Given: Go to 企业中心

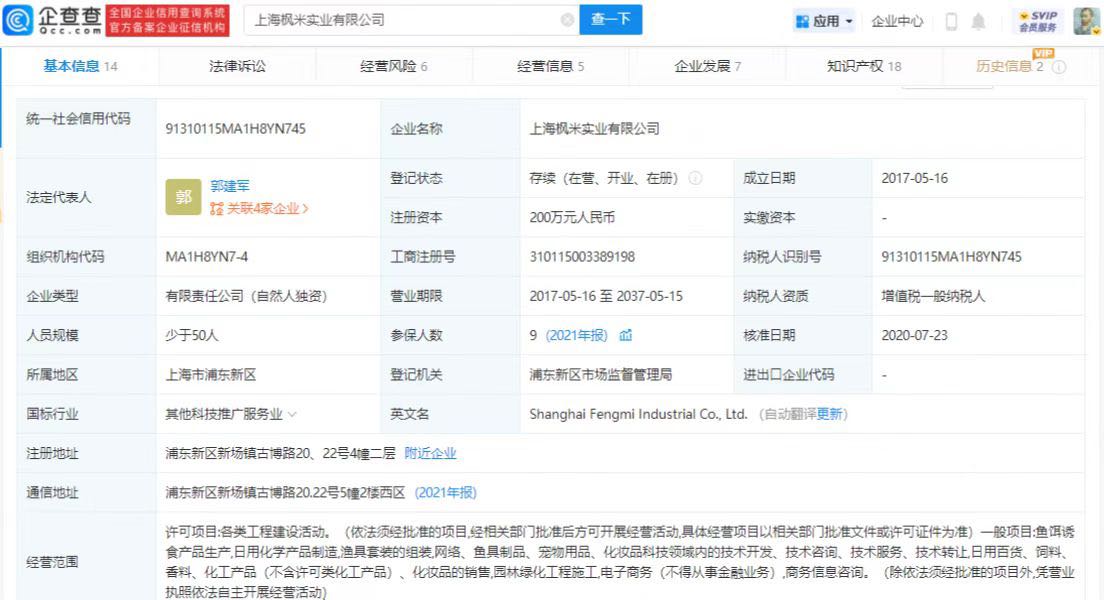Looking at the screenshot, I should (x=897, y=21).
